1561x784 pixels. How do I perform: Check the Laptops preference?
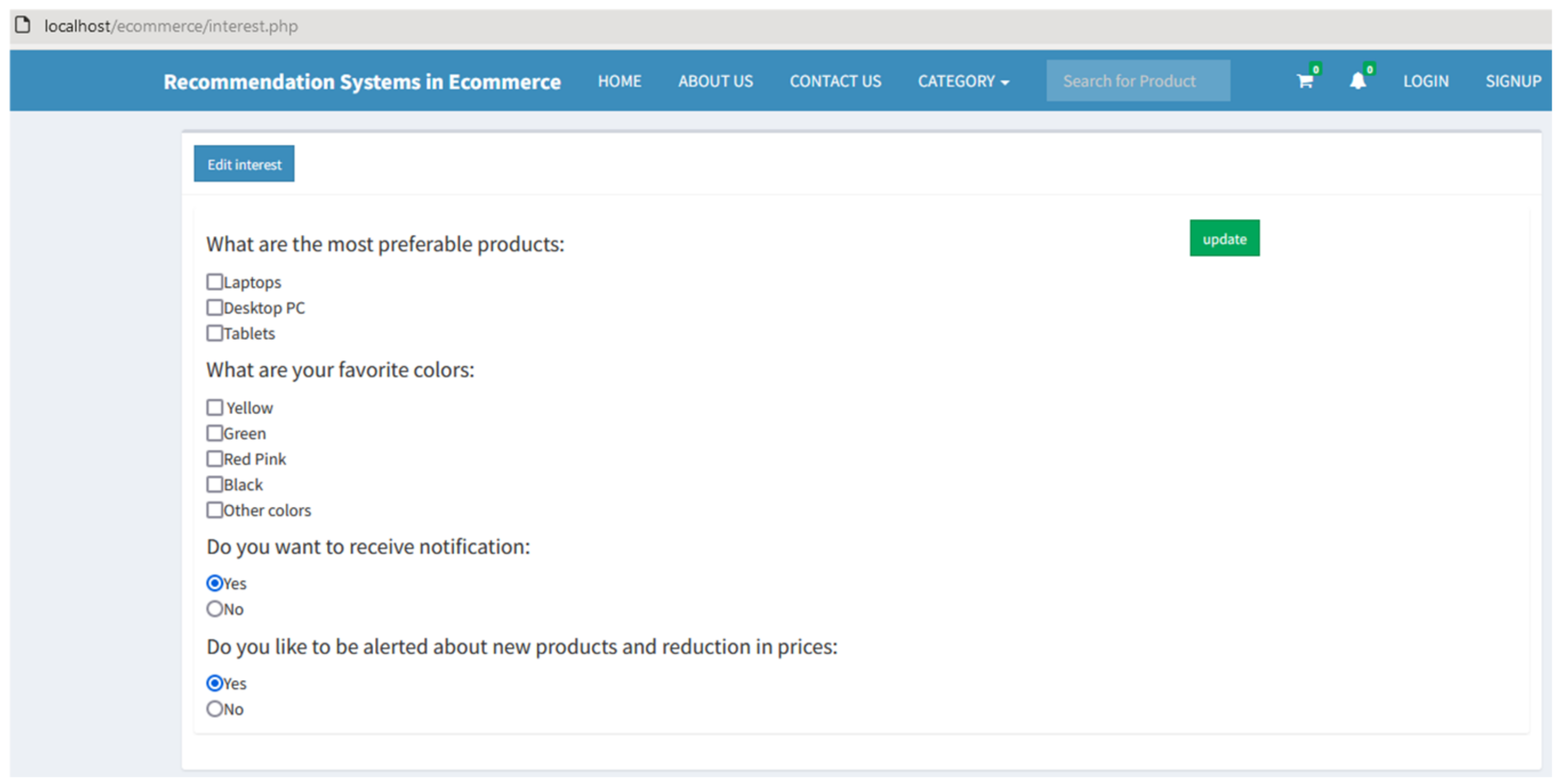point(215,282)
